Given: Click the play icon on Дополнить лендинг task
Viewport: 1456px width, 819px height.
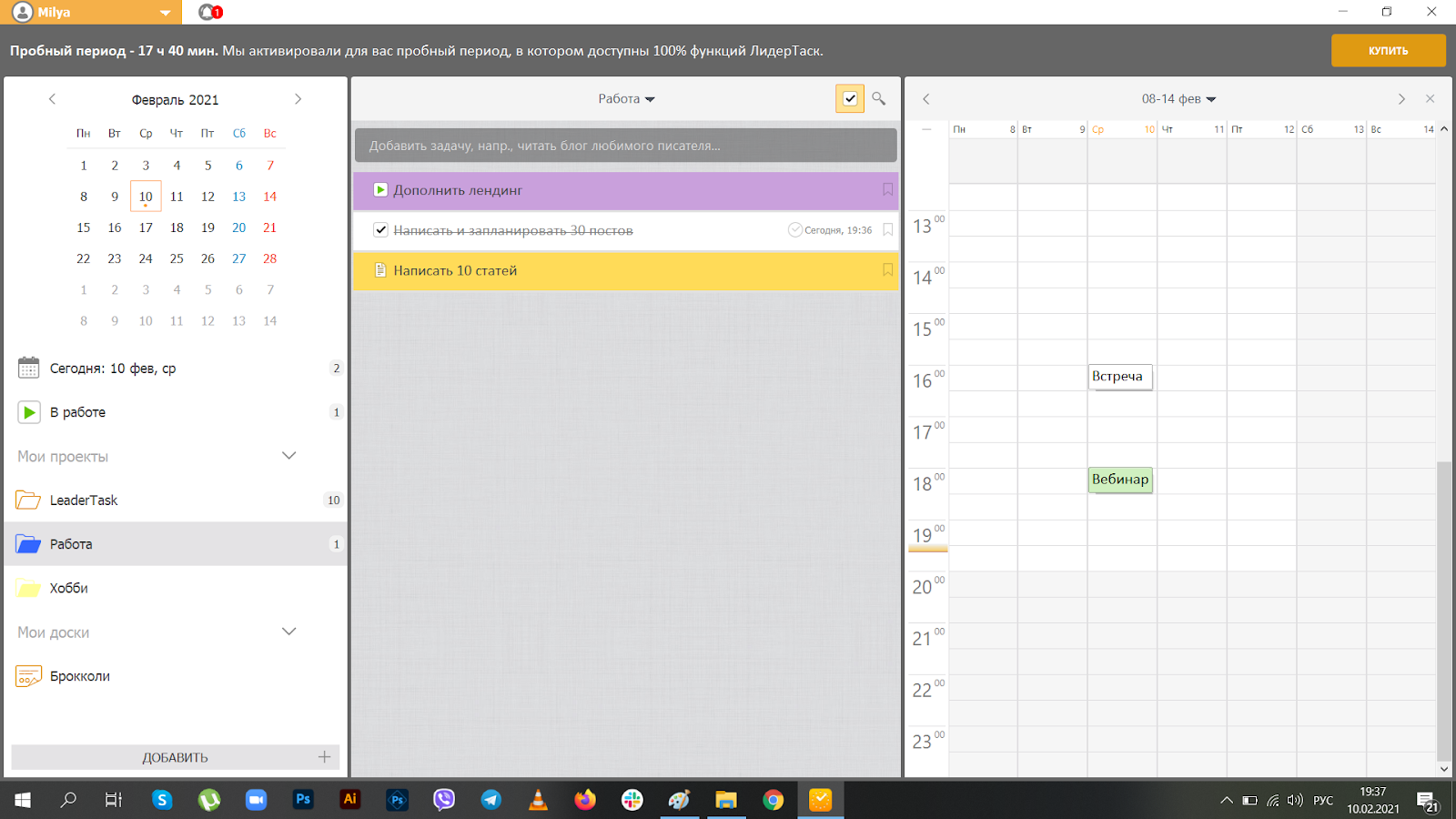Looking at the screenshot, I should point(380,190).
